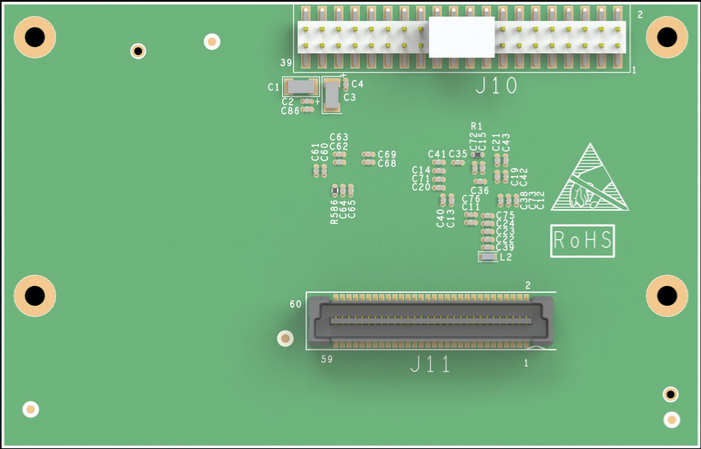The height and width of the screenshot is (449, 701).
Task: Click the C2 designator label
Action: (287, 102)
